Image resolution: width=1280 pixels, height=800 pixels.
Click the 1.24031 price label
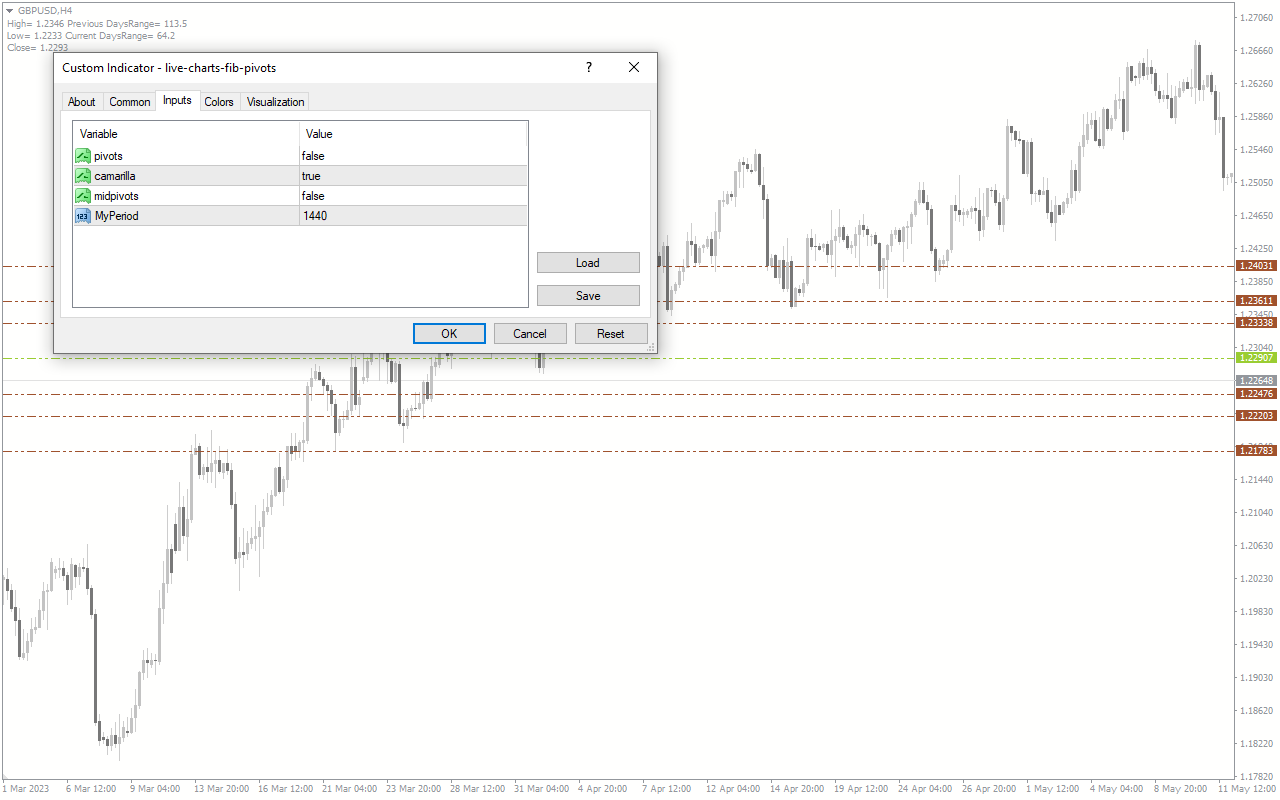click(x=1256, y=266)
